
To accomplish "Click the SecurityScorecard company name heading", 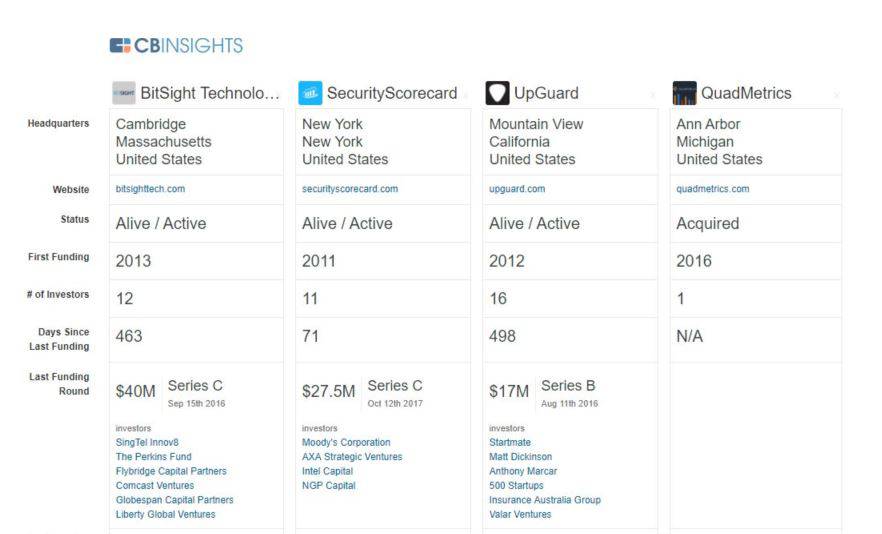I will coord(392,93).
